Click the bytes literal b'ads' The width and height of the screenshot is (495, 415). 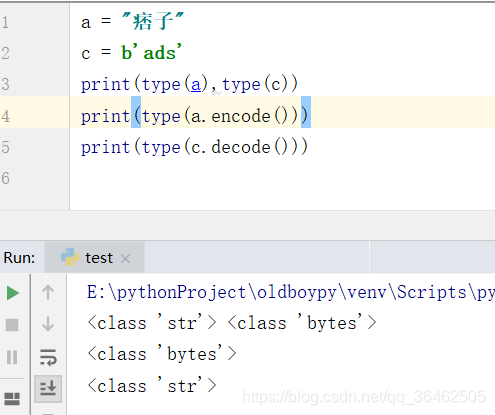point(152,52)
